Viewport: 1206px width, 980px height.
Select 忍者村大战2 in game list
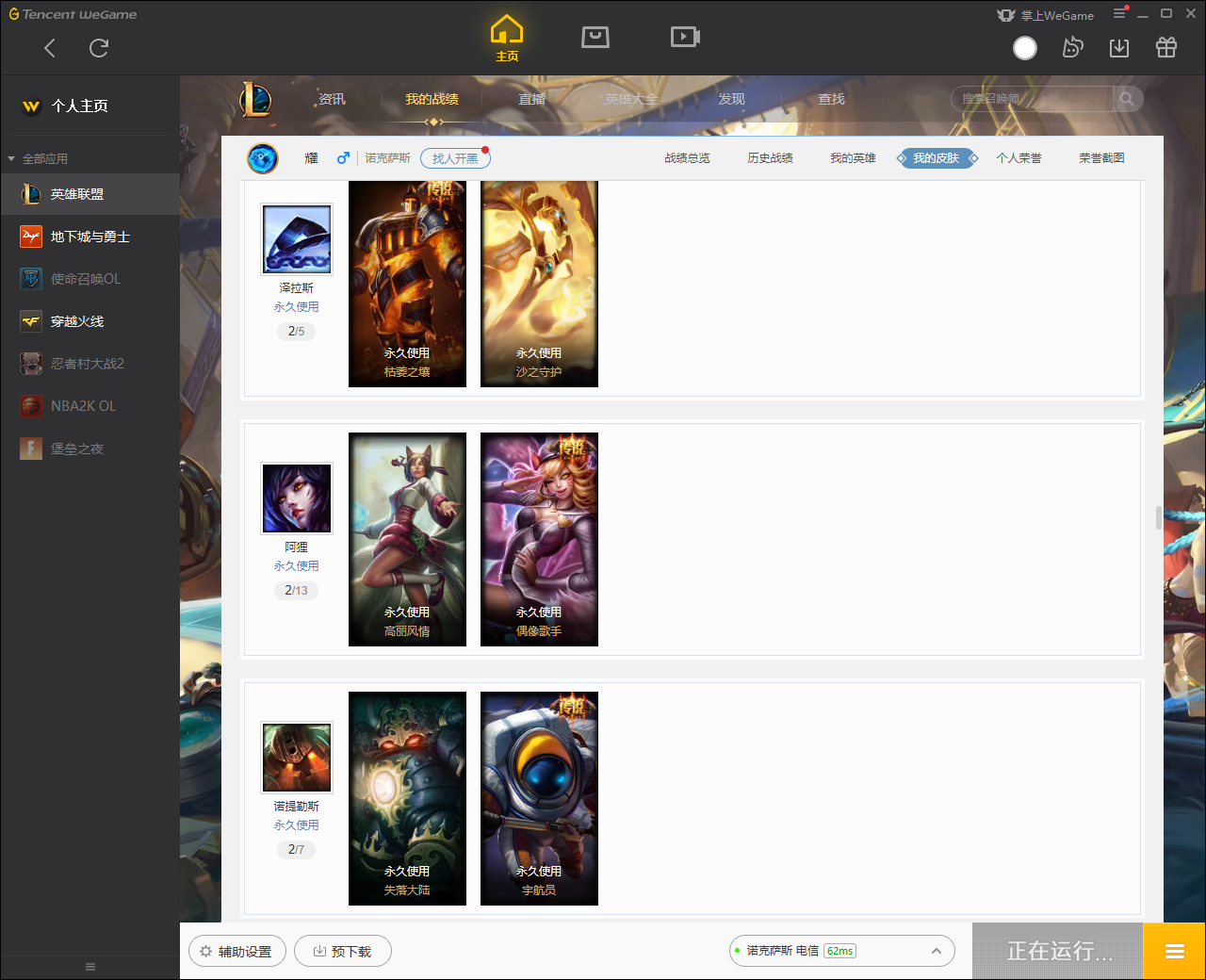point(90,364)
